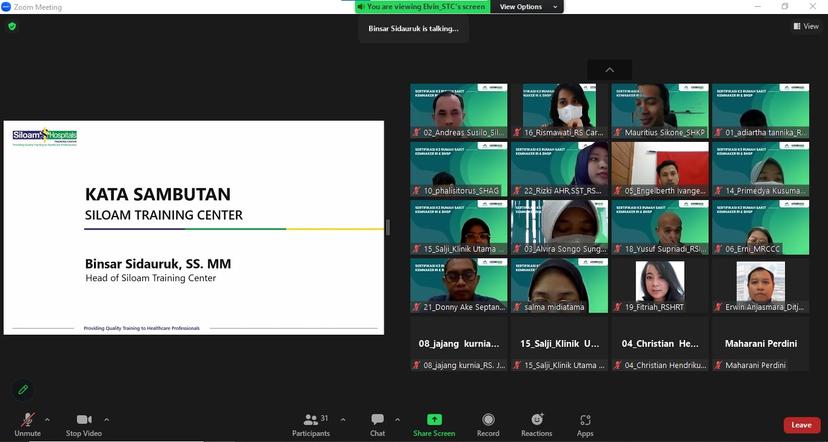Image resolution: width=828 pixels, height=442 pixels.
Task: Click the muted mic icon on 02_Andreas Susilo
Action: [x=417, y=133]
